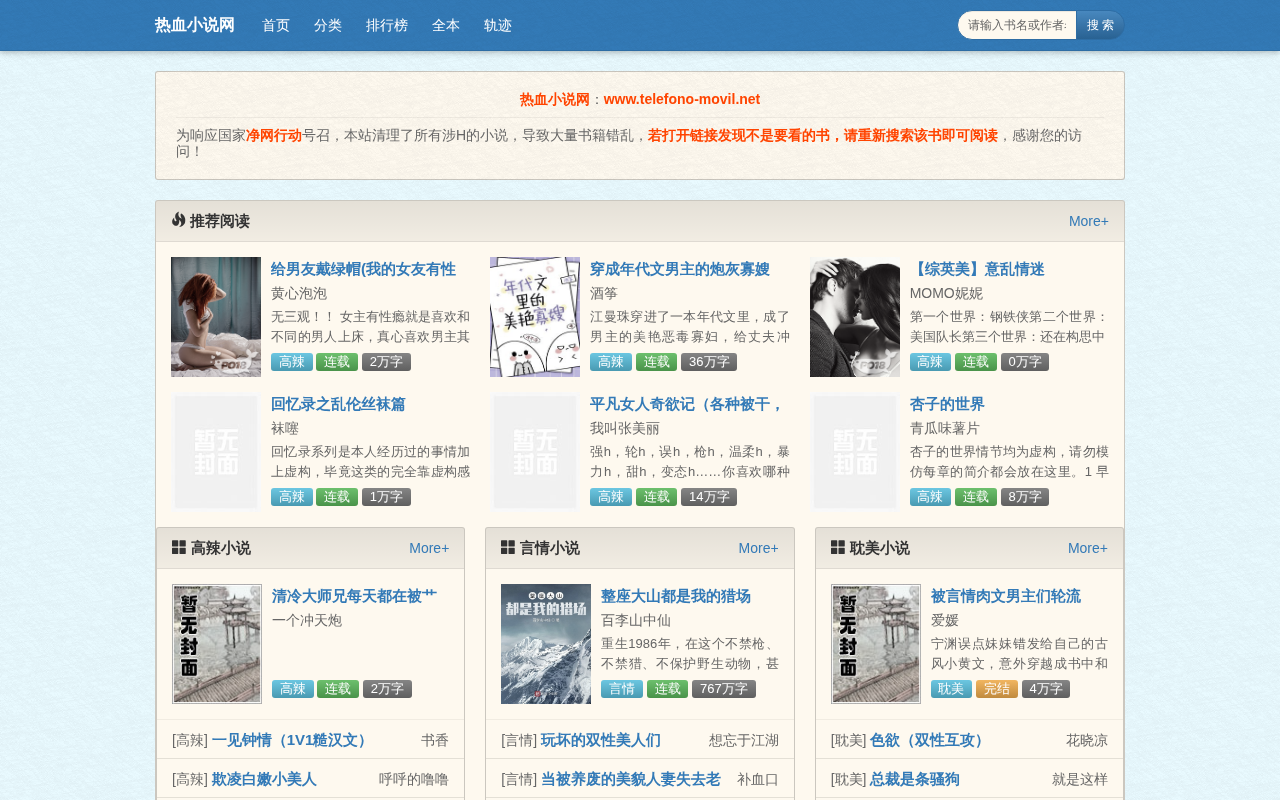Open the 穿成年代文男主的炮灰寡嫂 cover thumbnail
1280x800 pixels.
pyautogui.click(x=535, y=317)
